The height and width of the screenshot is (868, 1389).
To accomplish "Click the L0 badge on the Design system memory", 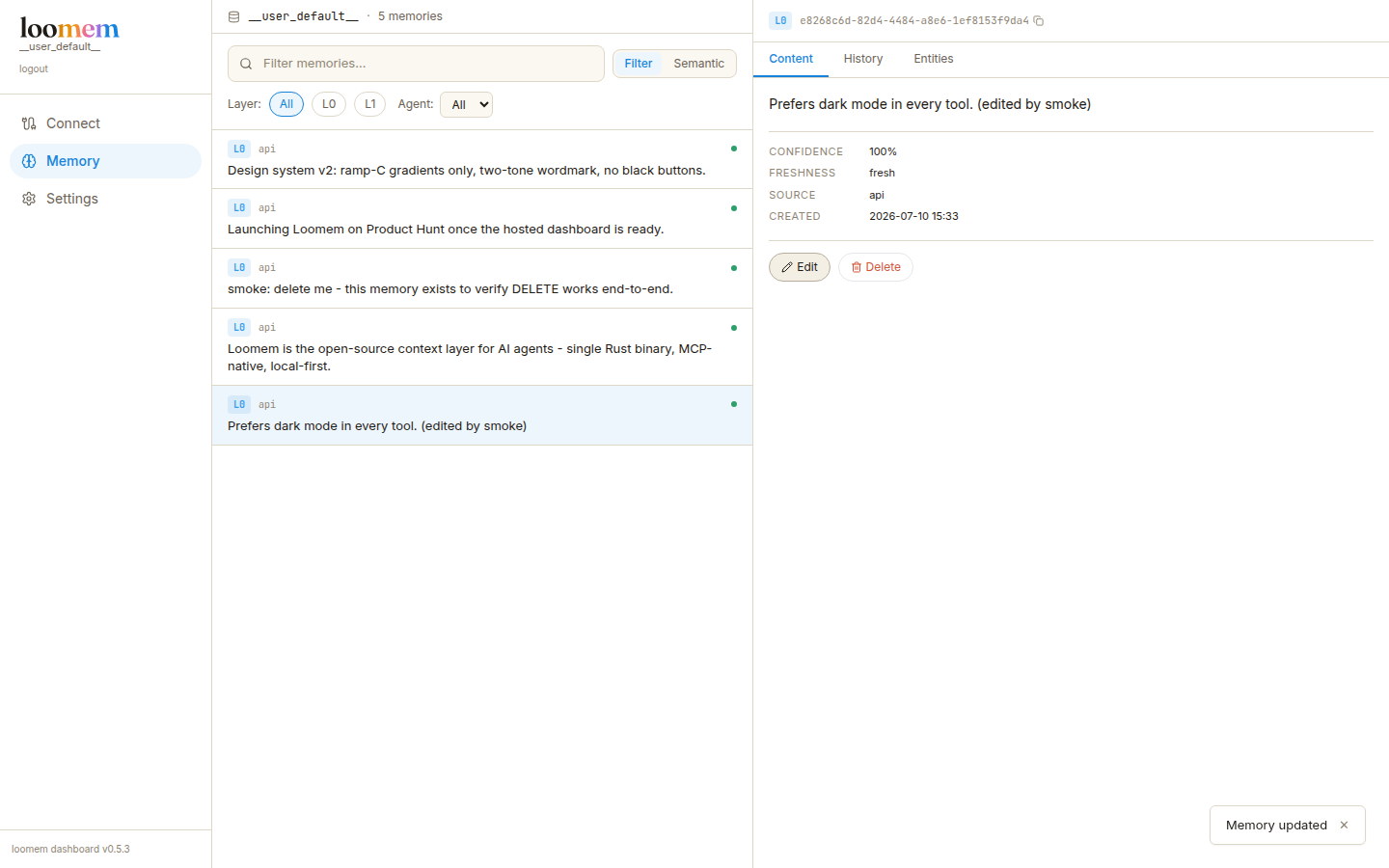I will 239,149.
